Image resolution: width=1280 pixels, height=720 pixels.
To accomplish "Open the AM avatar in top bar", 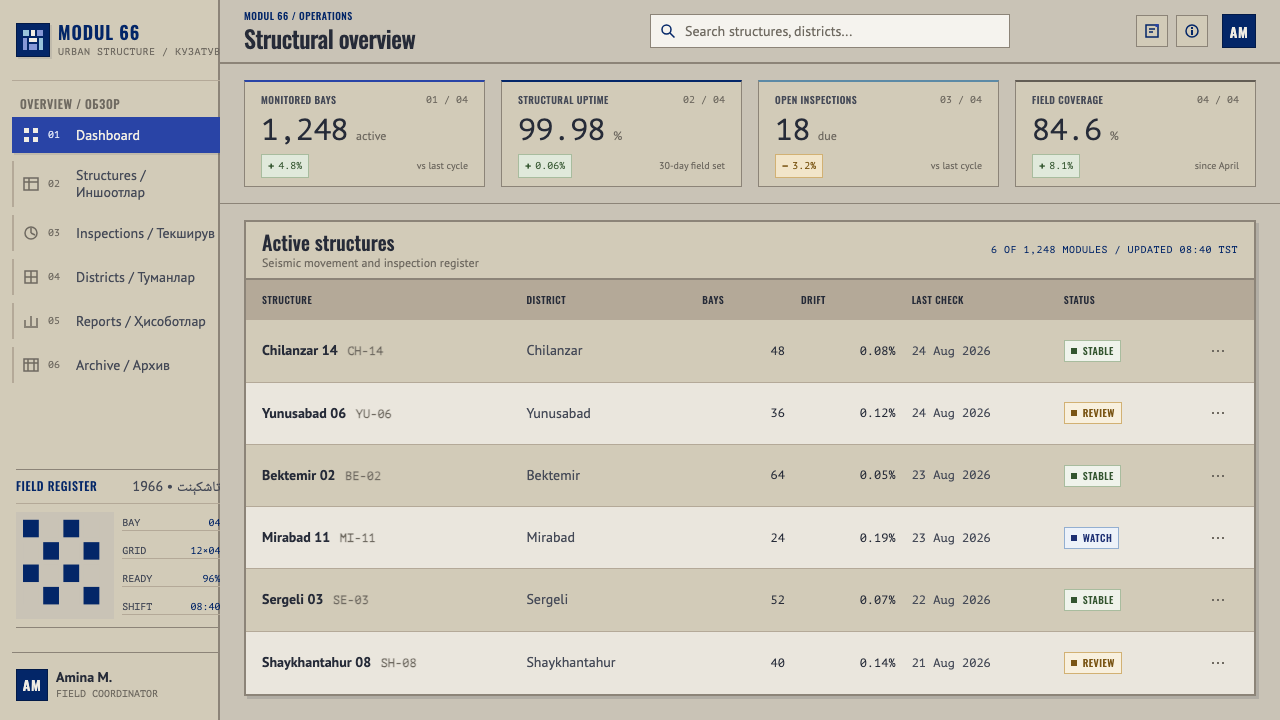I will (1238, 31).
